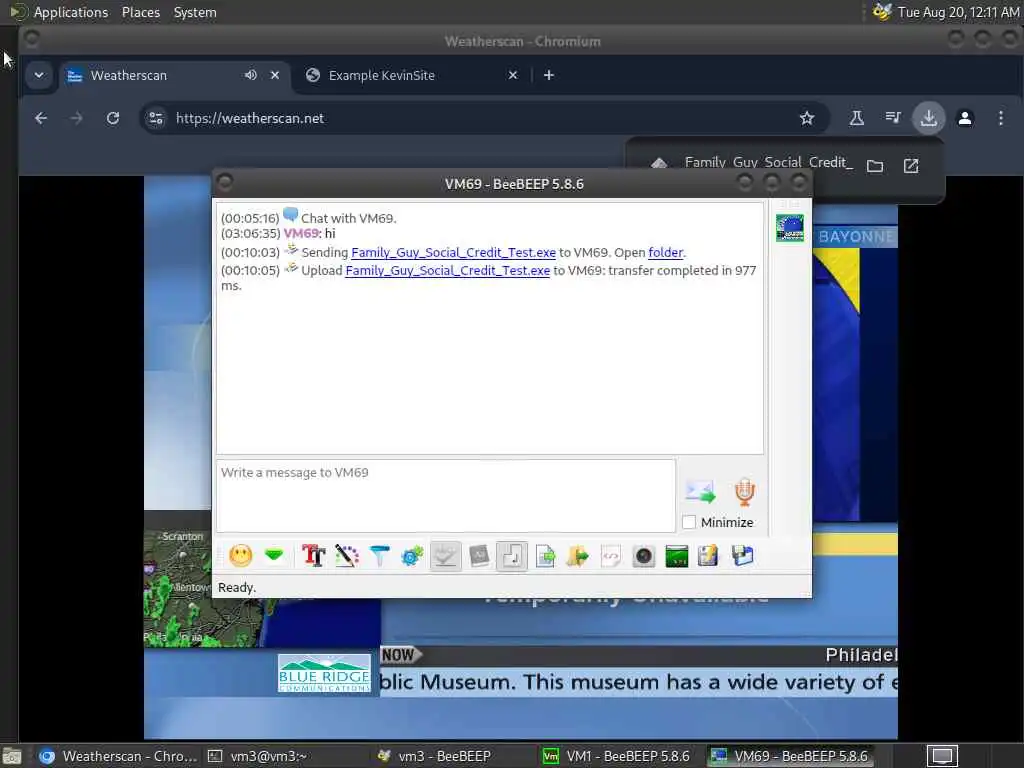Open Family_Guy_Social_Credit_Test.exe link in Sending line
Viewport: 1024px width, 768px height.
[x=453, y=252]
